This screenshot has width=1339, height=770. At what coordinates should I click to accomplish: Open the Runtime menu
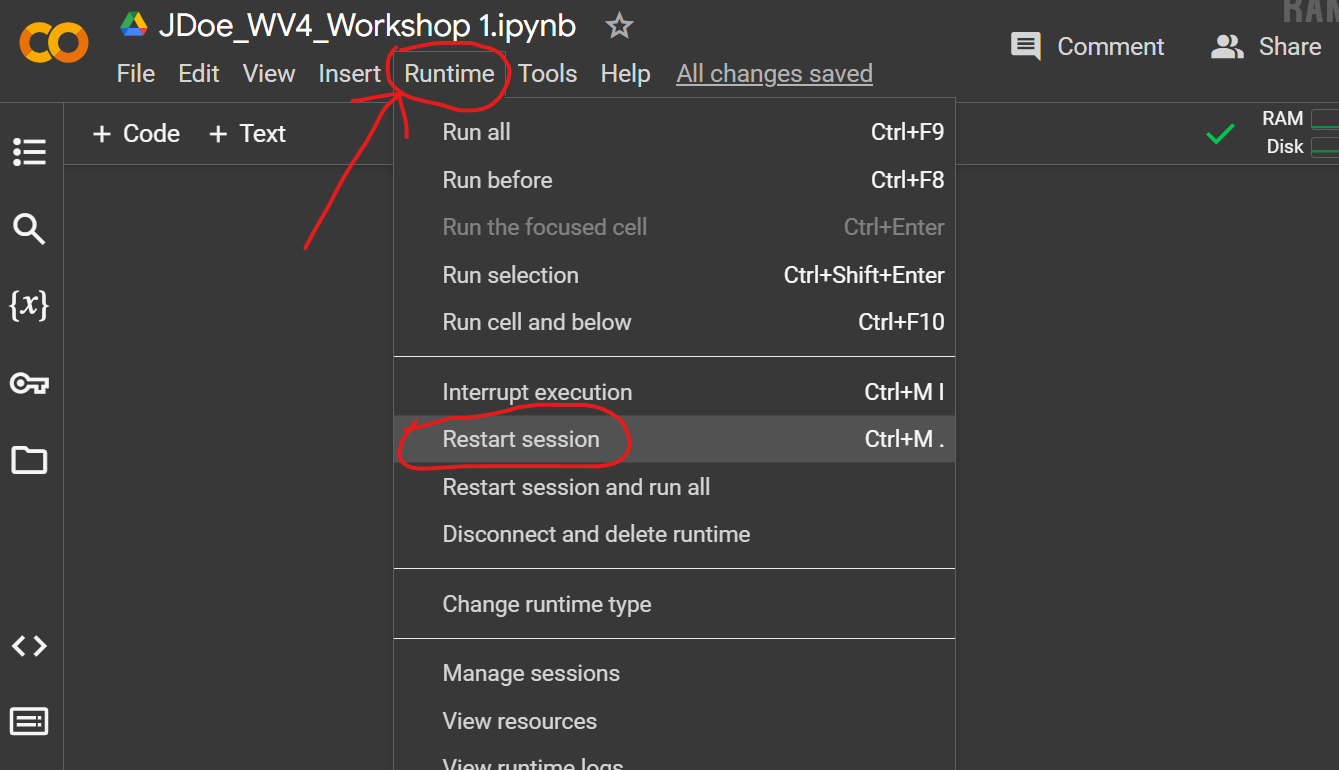[x=449, y=74]
